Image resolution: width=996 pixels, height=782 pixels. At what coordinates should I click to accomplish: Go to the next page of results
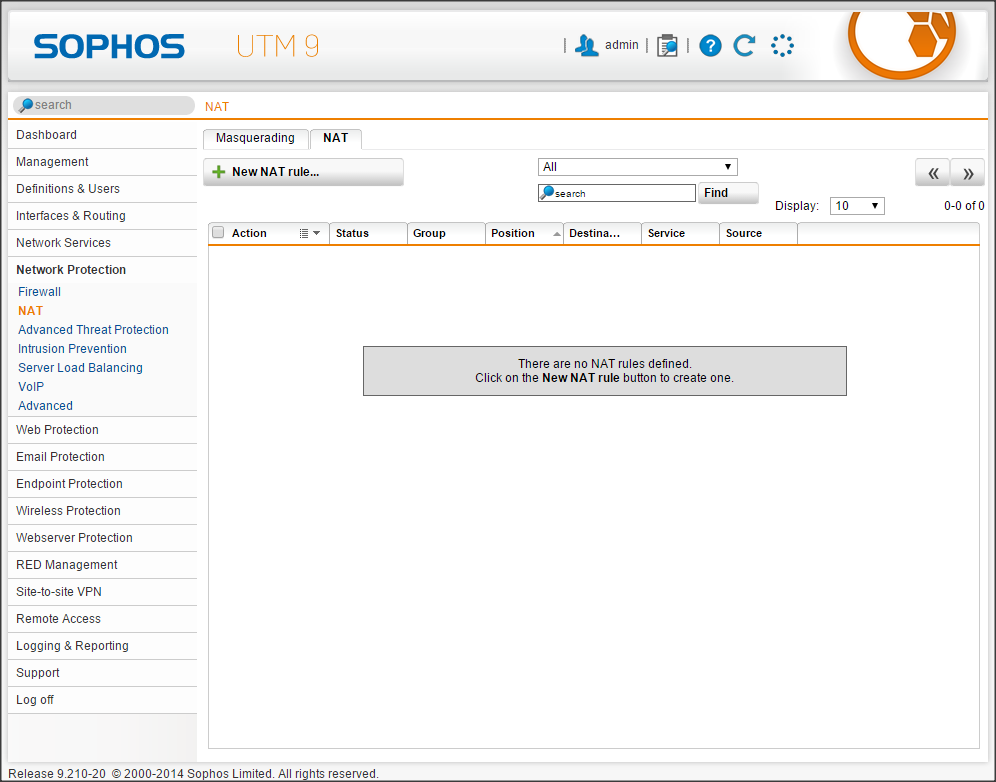pyautogui.click(x=967, y=173)
